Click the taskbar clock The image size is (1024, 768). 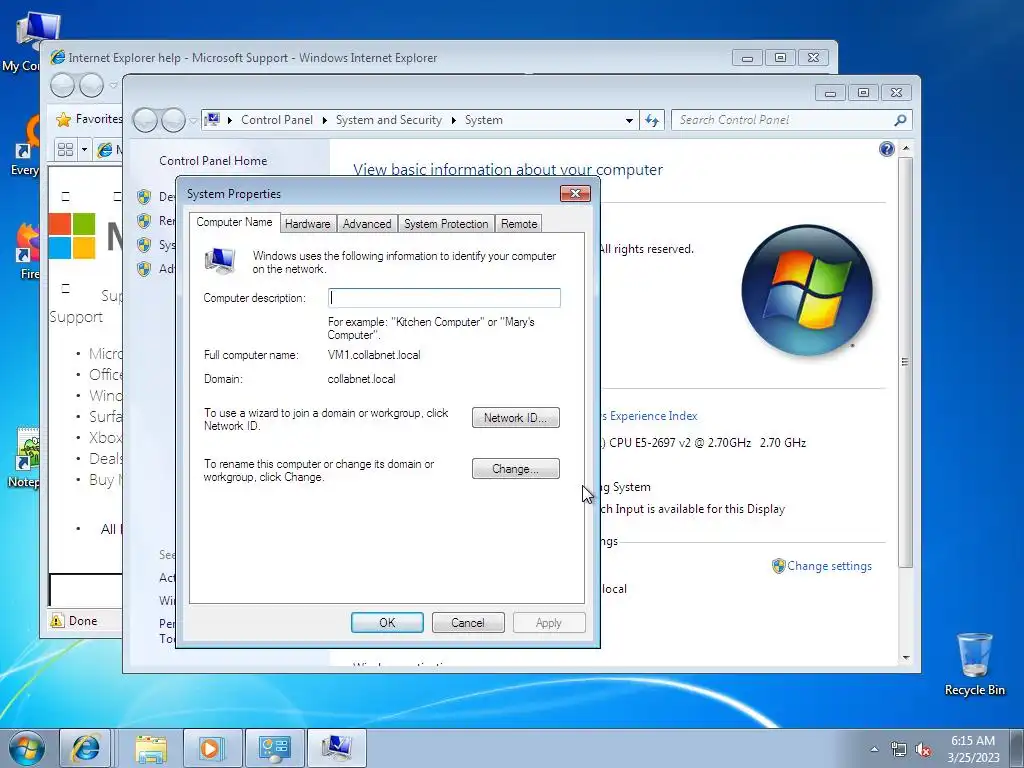[x=973, y=749]
